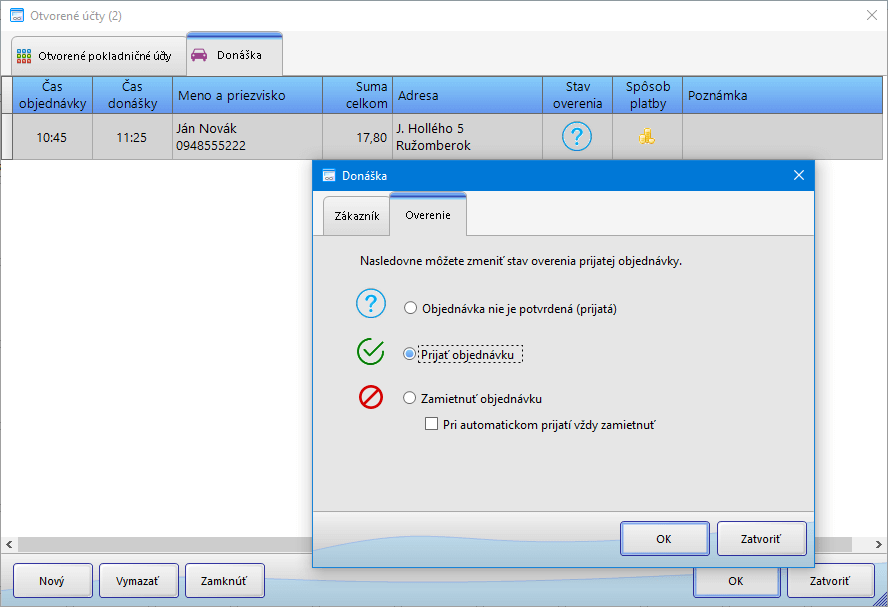The height and width of the screenshot is (607, 888).
Task: Click the coins payment method icon
Action: [647, 137]
